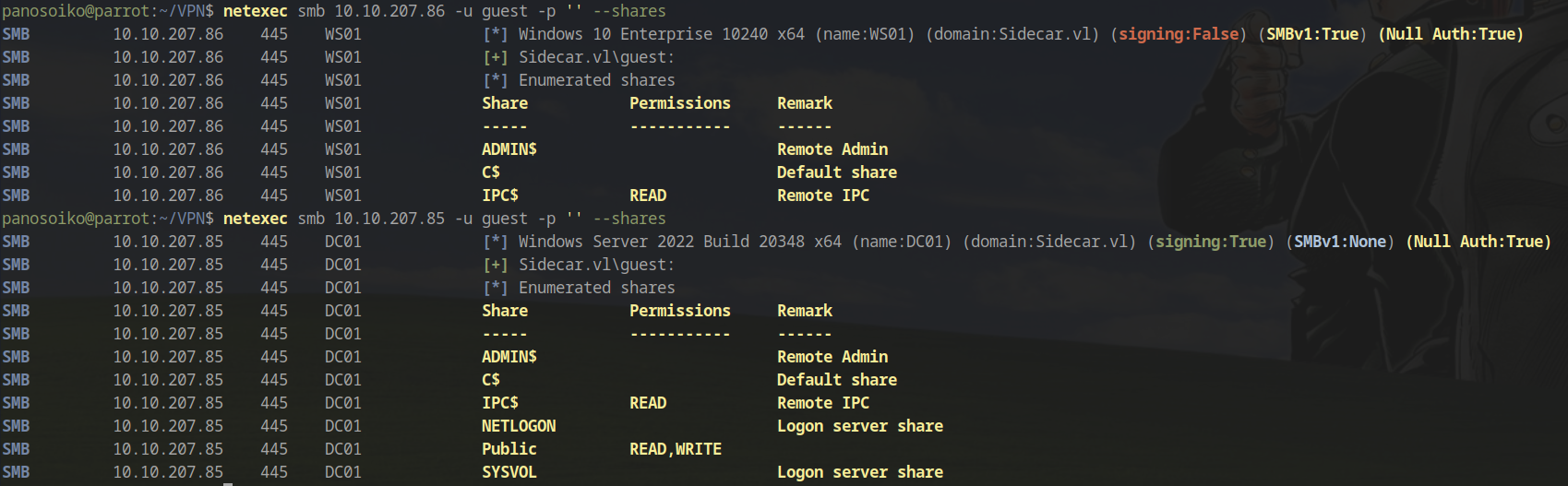Screen dimensions: 1568x486
Task: Click Null Auth:True on the DC01 line
Action: 1478,242
